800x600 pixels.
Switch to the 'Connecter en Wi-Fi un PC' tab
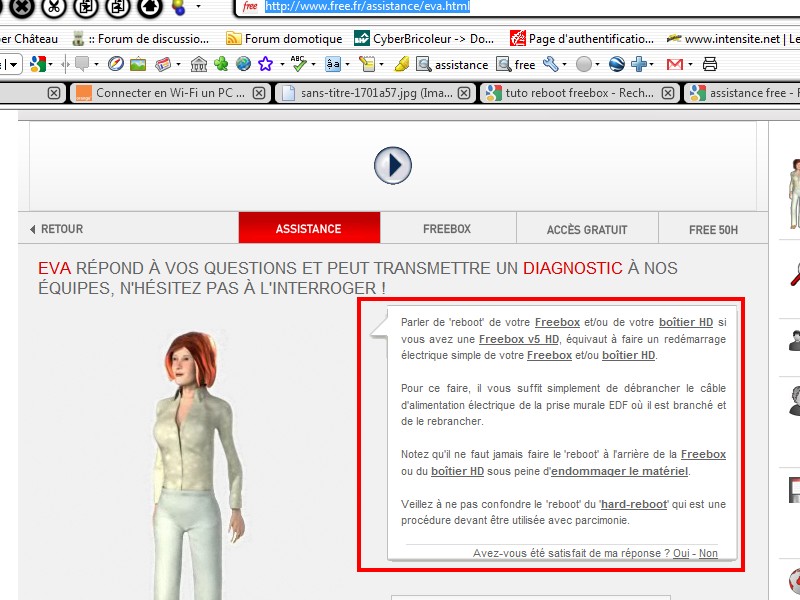point(162,93)
